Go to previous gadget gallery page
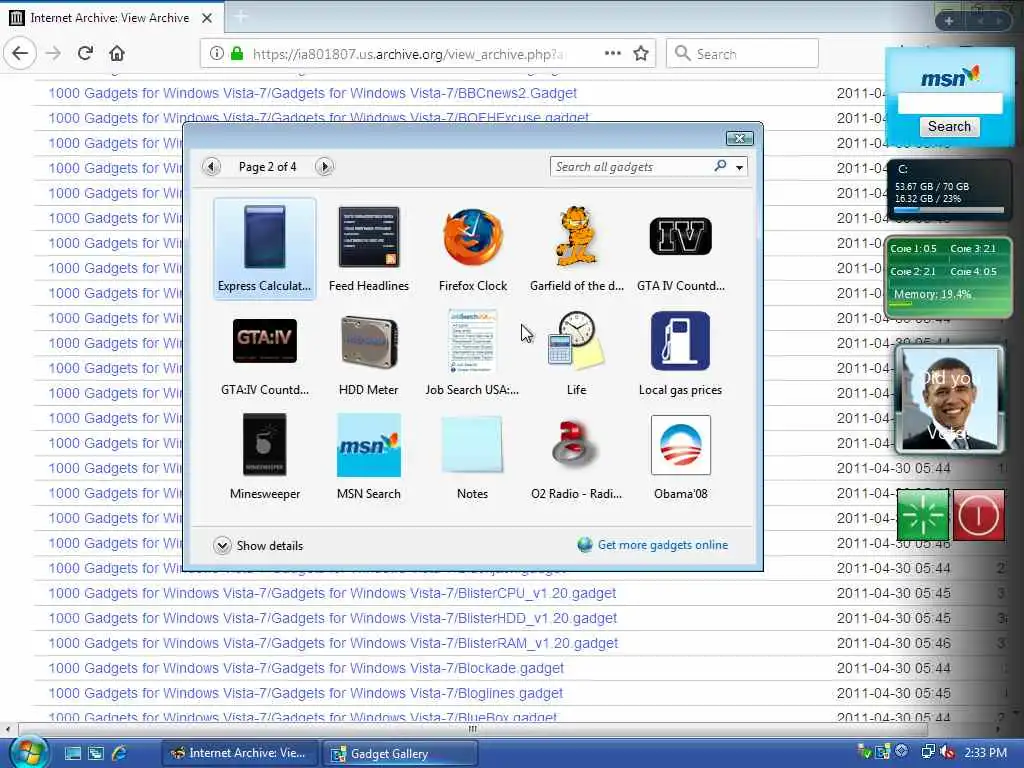 pyautogui.click(x=211, y=167)
